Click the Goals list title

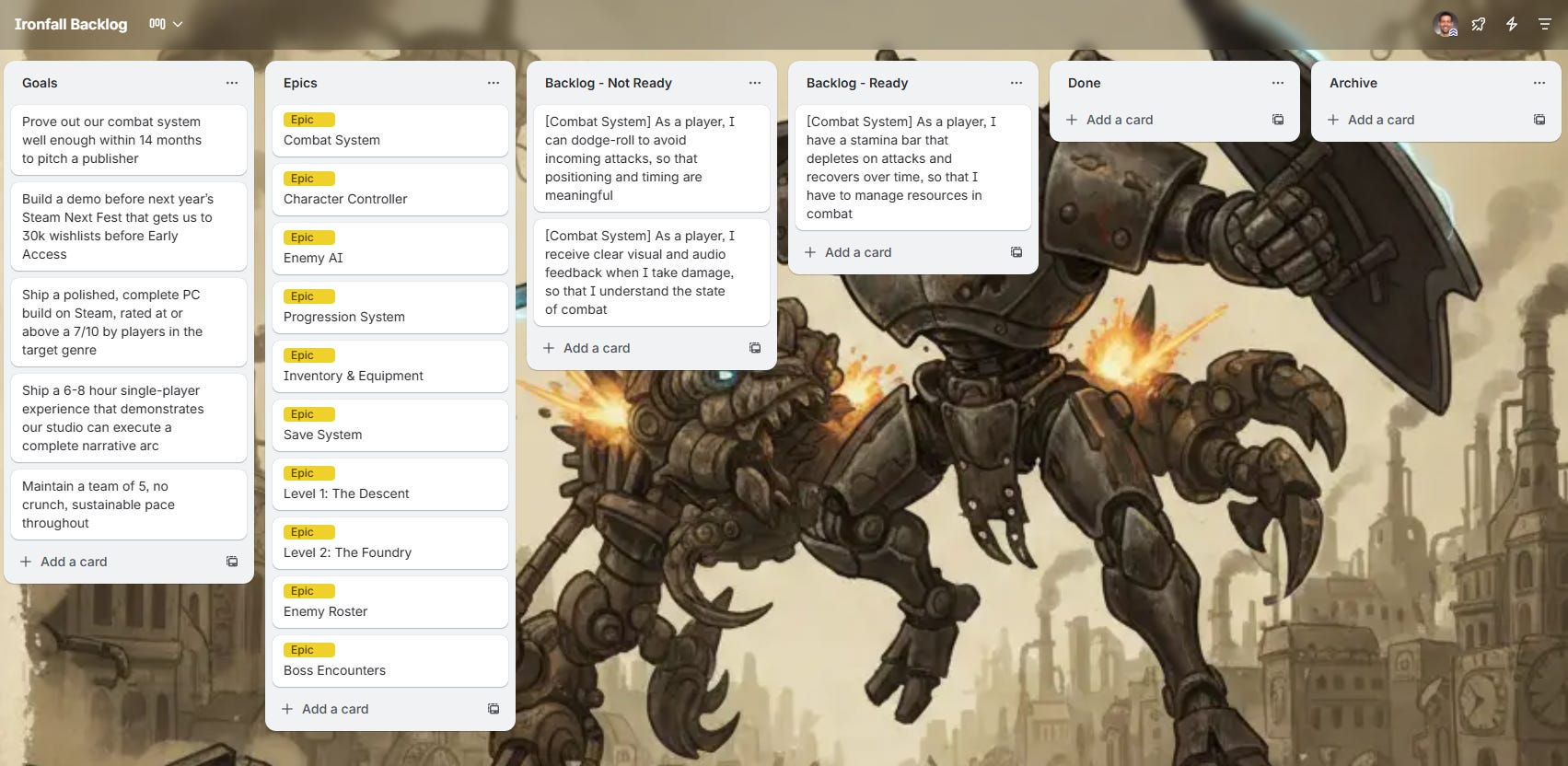point(40,83)
